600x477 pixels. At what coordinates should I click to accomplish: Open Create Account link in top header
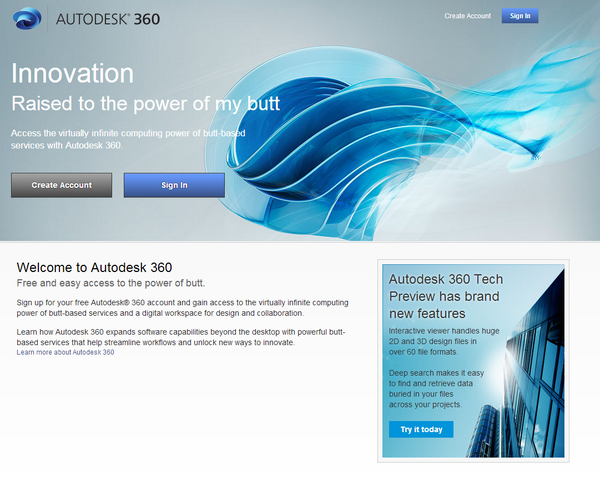468,16
